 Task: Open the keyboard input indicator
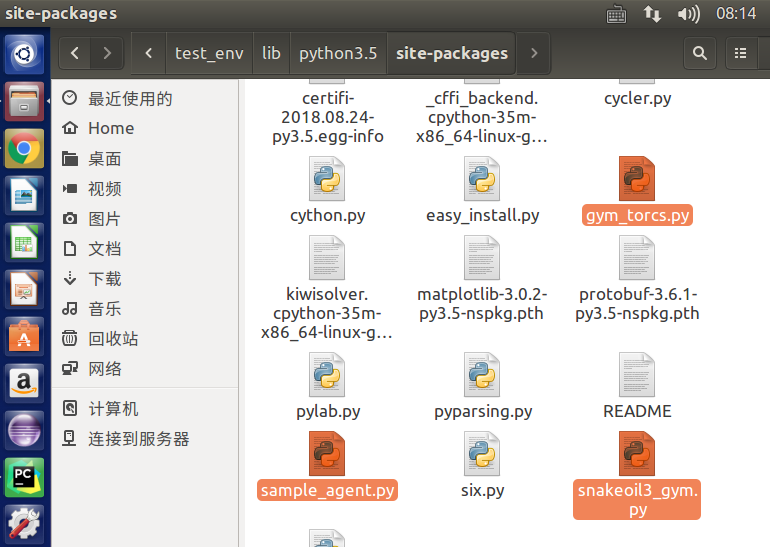click(616, 14)
